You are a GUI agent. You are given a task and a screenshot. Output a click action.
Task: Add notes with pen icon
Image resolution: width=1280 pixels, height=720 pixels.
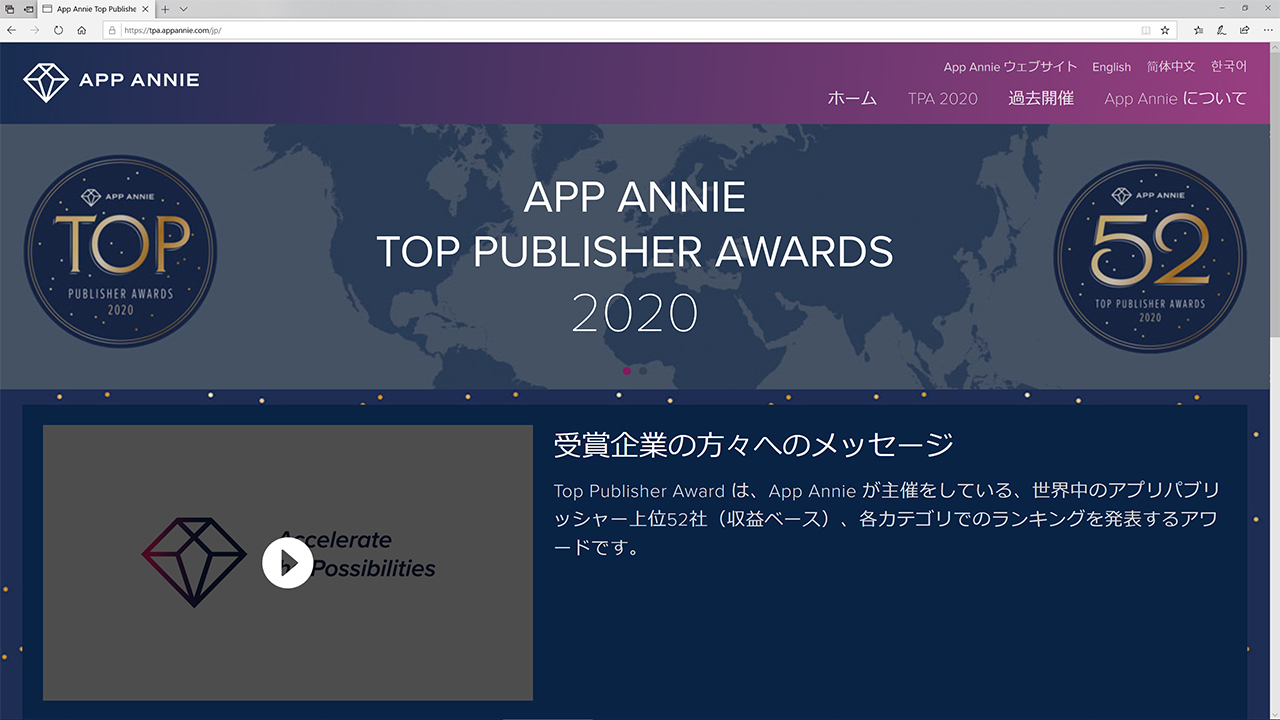pyautogui.click(x=1221, y=30)
